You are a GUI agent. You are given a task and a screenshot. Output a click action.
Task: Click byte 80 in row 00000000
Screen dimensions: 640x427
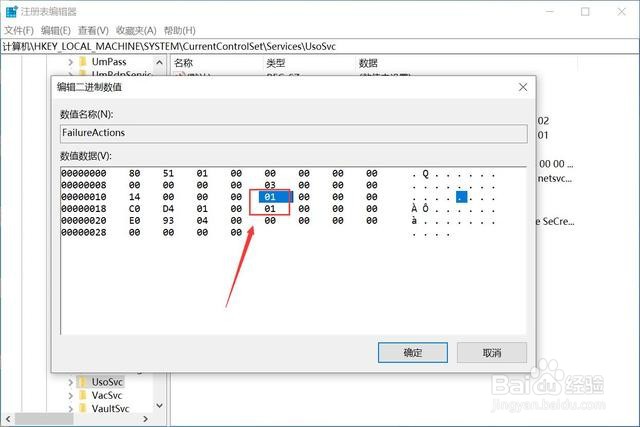[x=134, y=173]
